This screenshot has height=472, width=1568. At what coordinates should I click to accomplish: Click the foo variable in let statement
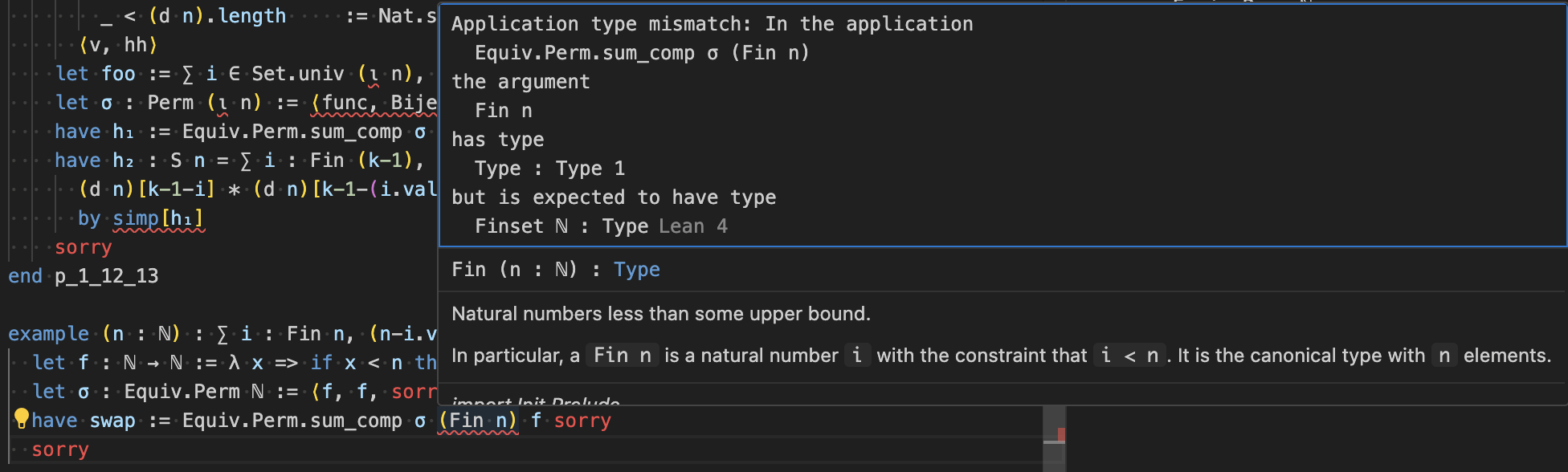(118, 74)
